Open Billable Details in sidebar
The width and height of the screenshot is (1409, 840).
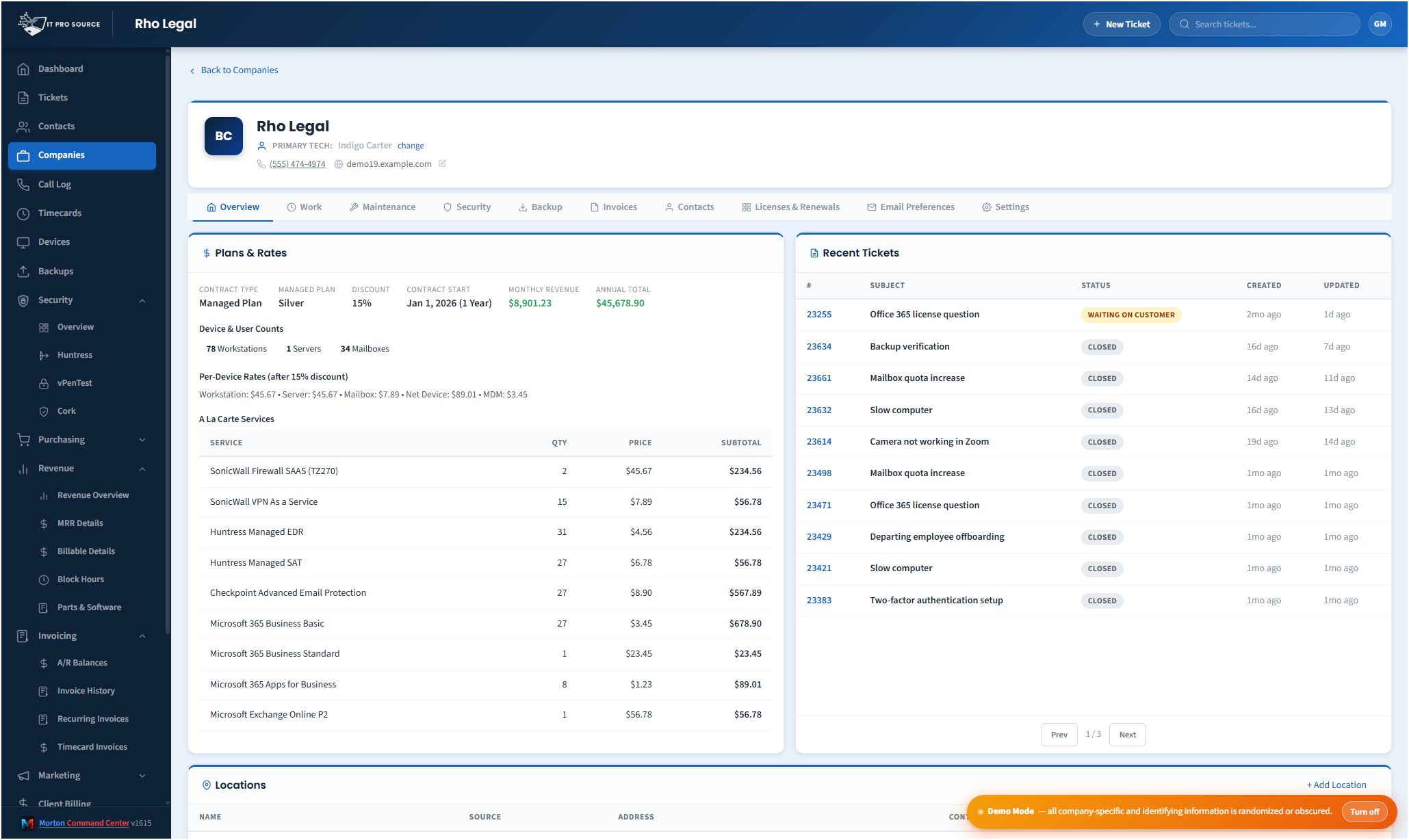[85, 551]
